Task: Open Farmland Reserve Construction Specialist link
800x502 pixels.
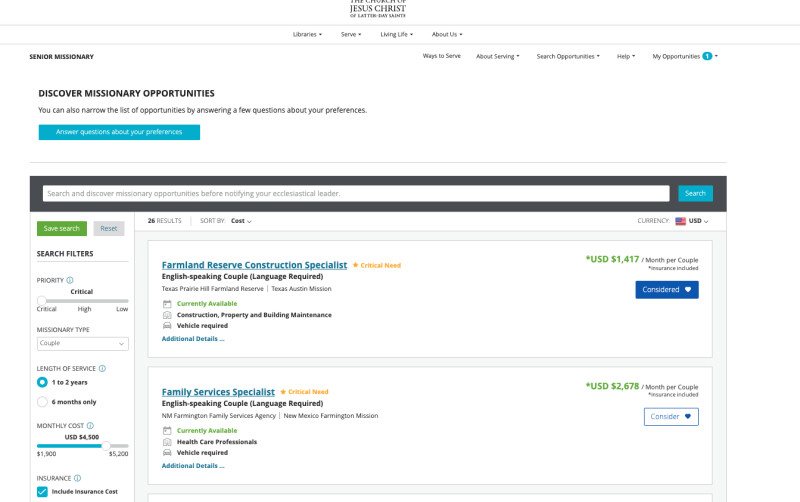Action: tap(254, 265)
